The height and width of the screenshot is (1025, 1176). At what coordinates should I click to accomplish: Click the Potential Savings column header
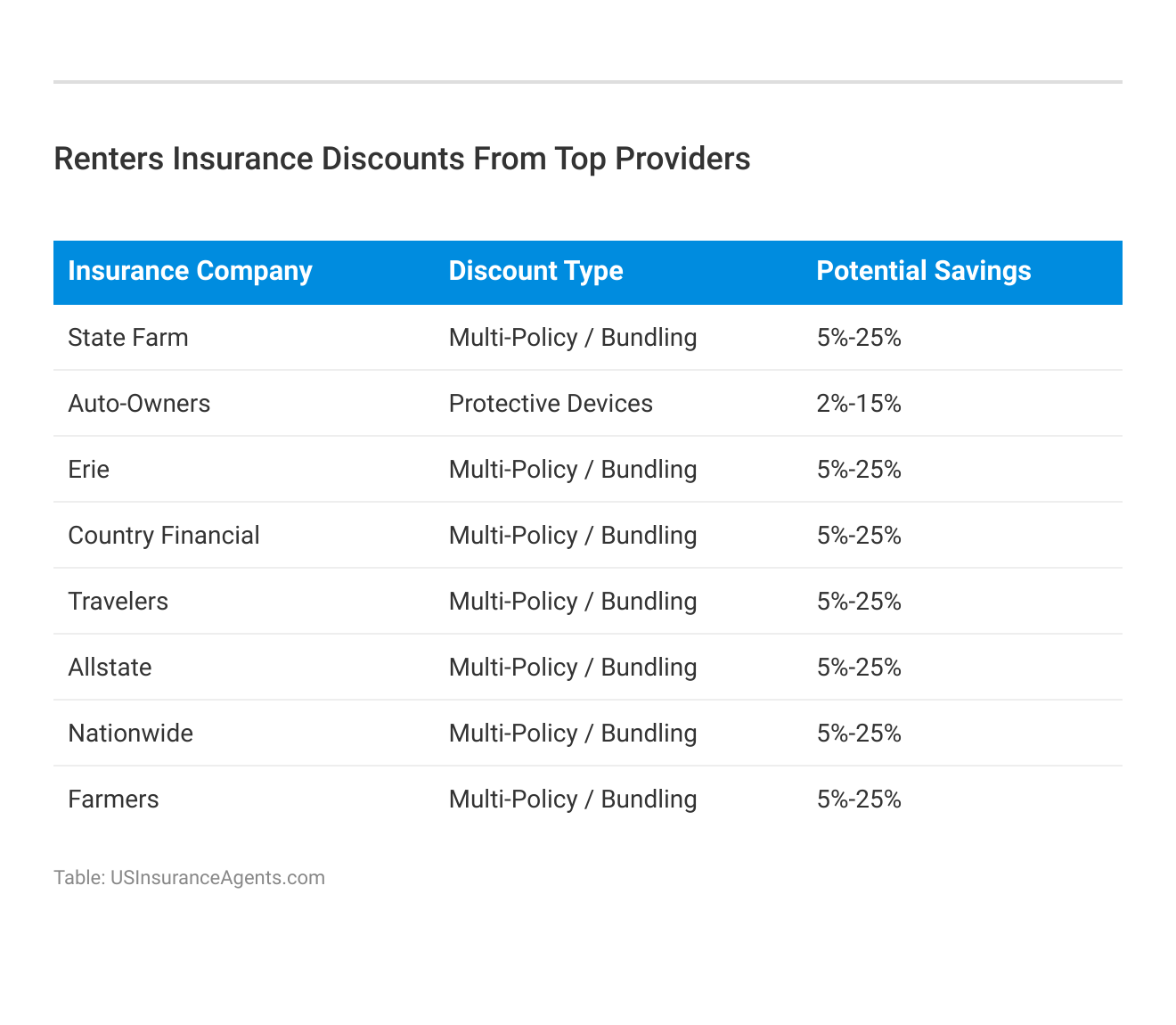(x=923, y=271)
